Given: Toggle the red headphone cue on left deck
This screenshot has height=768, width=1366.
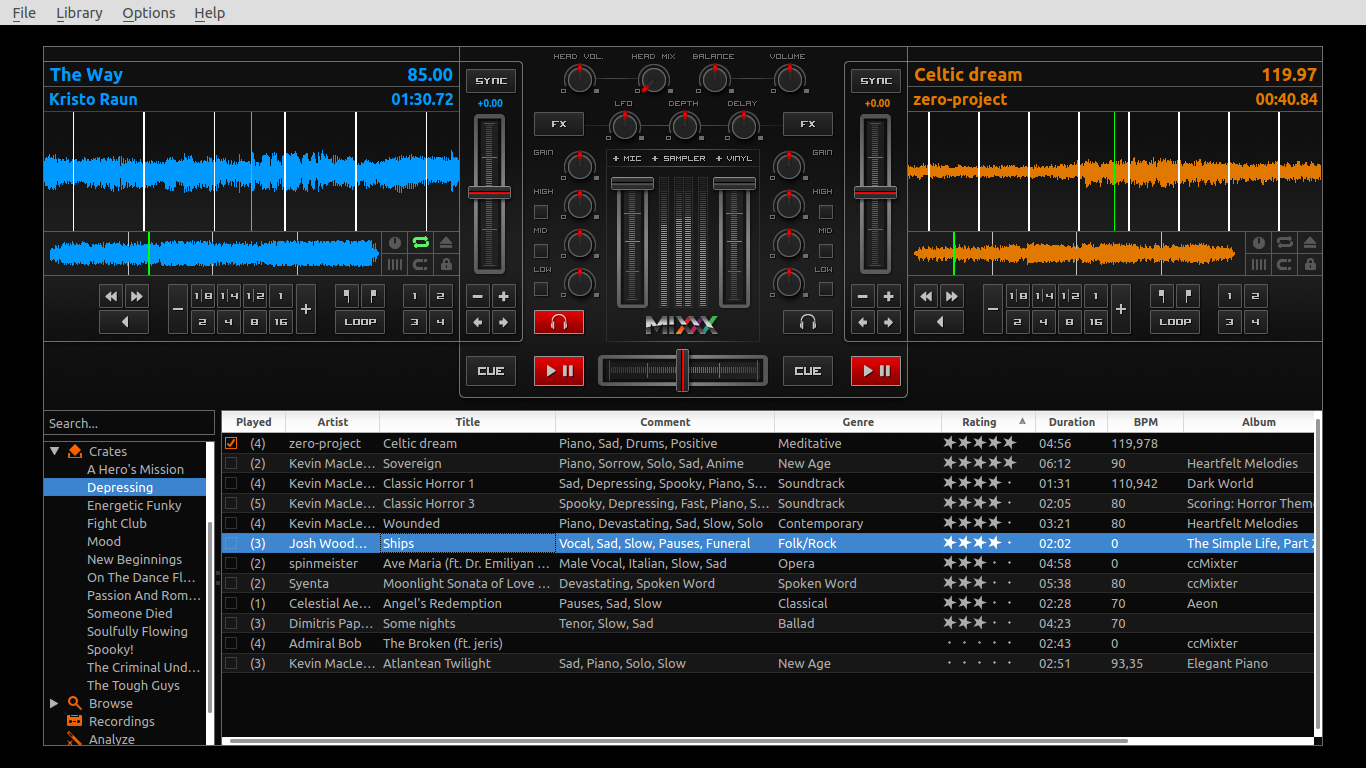Looking at the screenshot, I should 559,322.
